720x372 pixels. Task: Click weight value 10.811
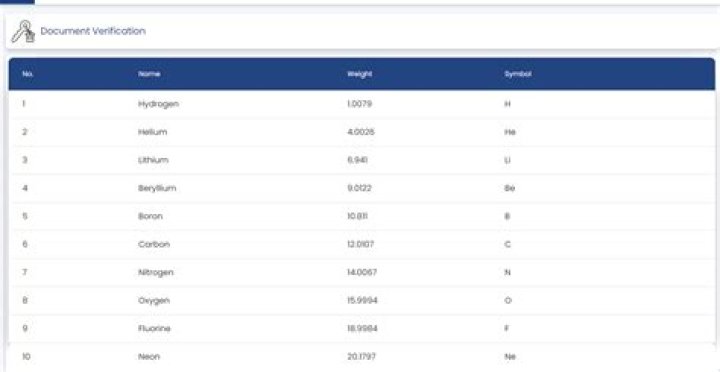tap(357, 216)
